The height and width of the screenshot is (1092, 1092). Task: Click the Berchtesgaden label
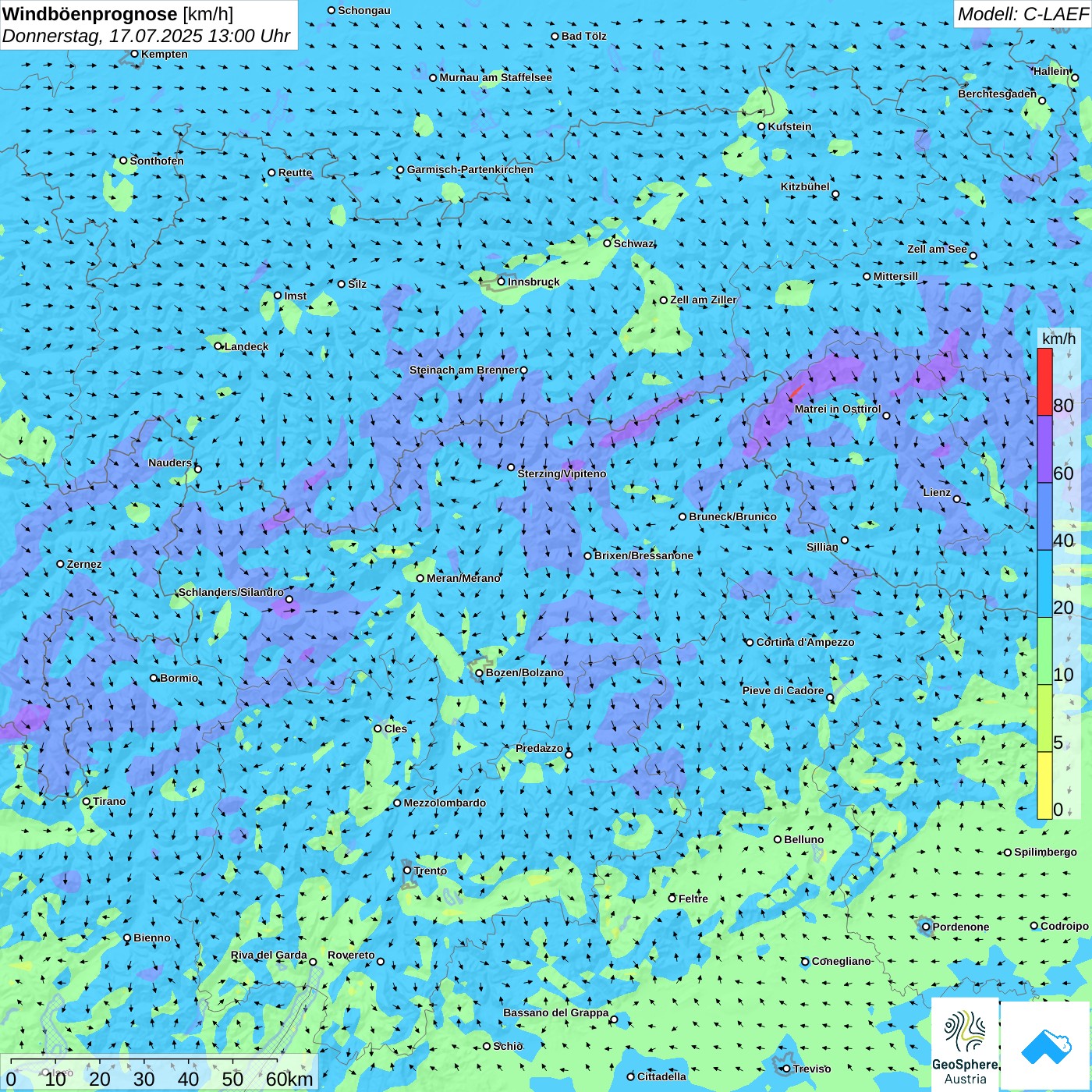tap(997, 94)
